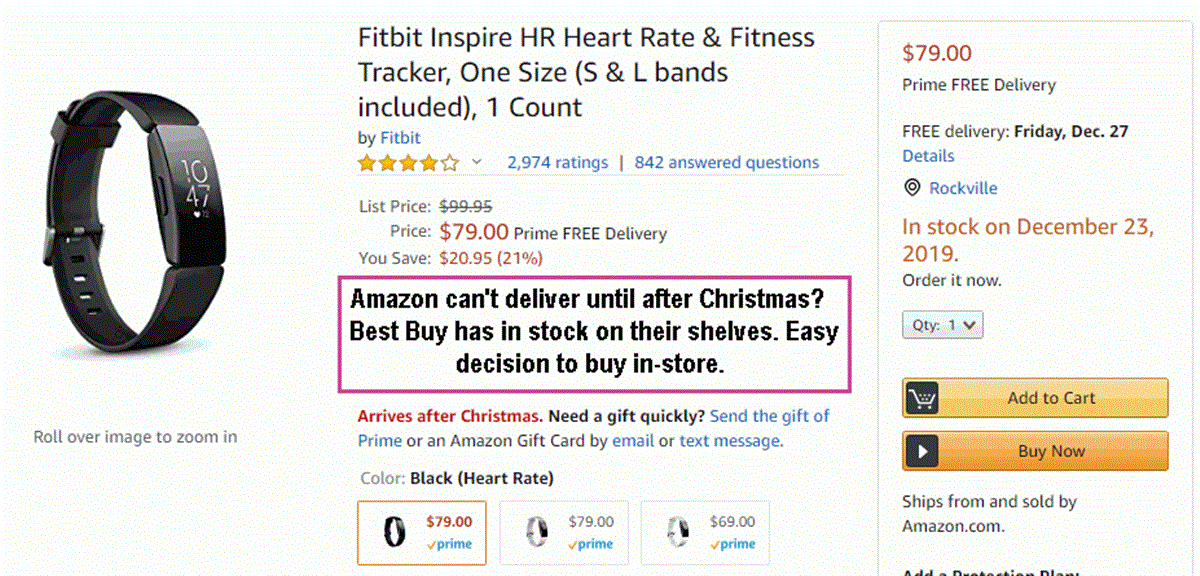Image resolution: width=1200 pixels, height=576 pixels.
Task: Click the text message gift card link
Action: click(x=729, y=440)
